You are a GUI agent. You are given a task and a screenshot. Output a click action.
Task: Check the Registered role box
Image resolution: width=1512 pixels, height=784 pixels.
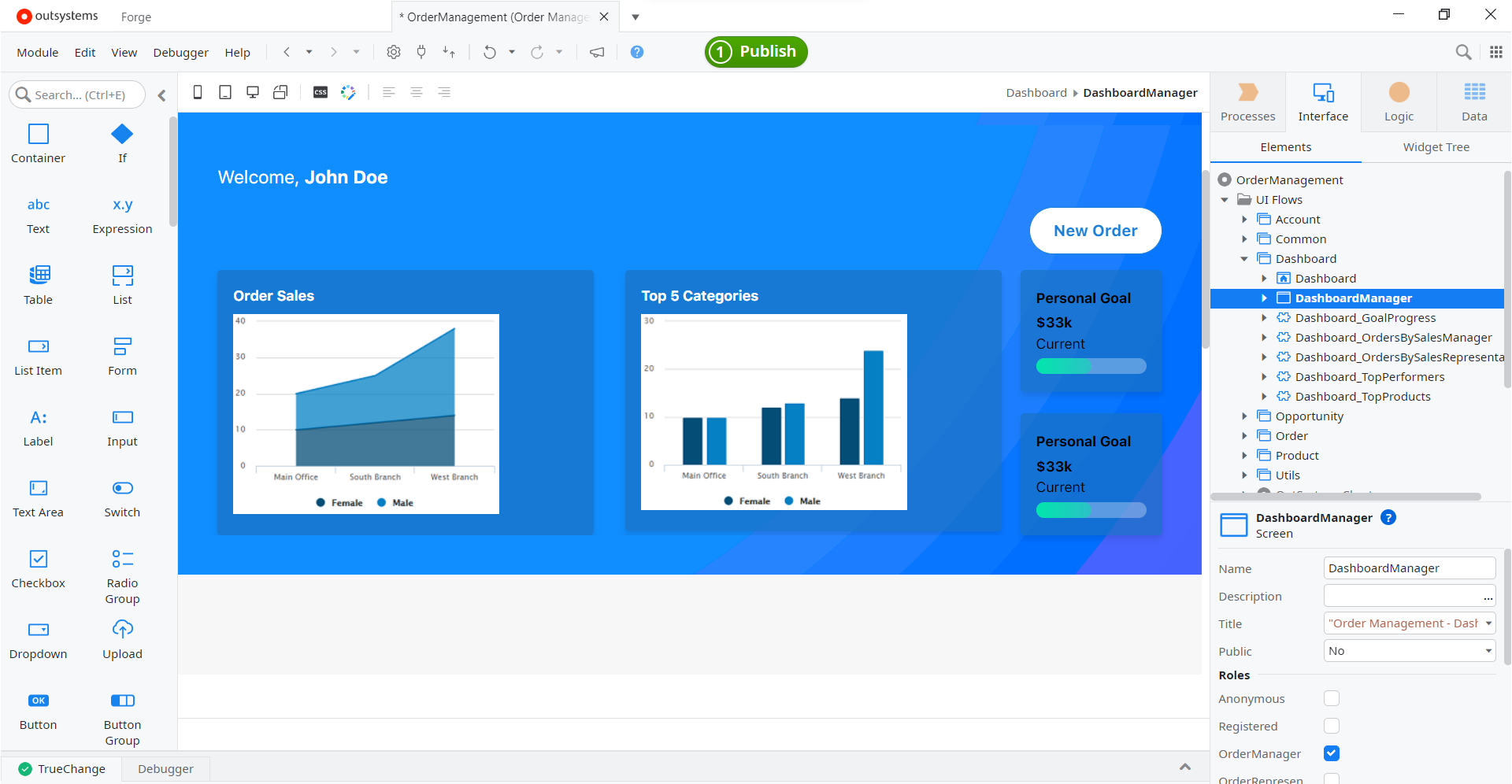[1332, 726]
